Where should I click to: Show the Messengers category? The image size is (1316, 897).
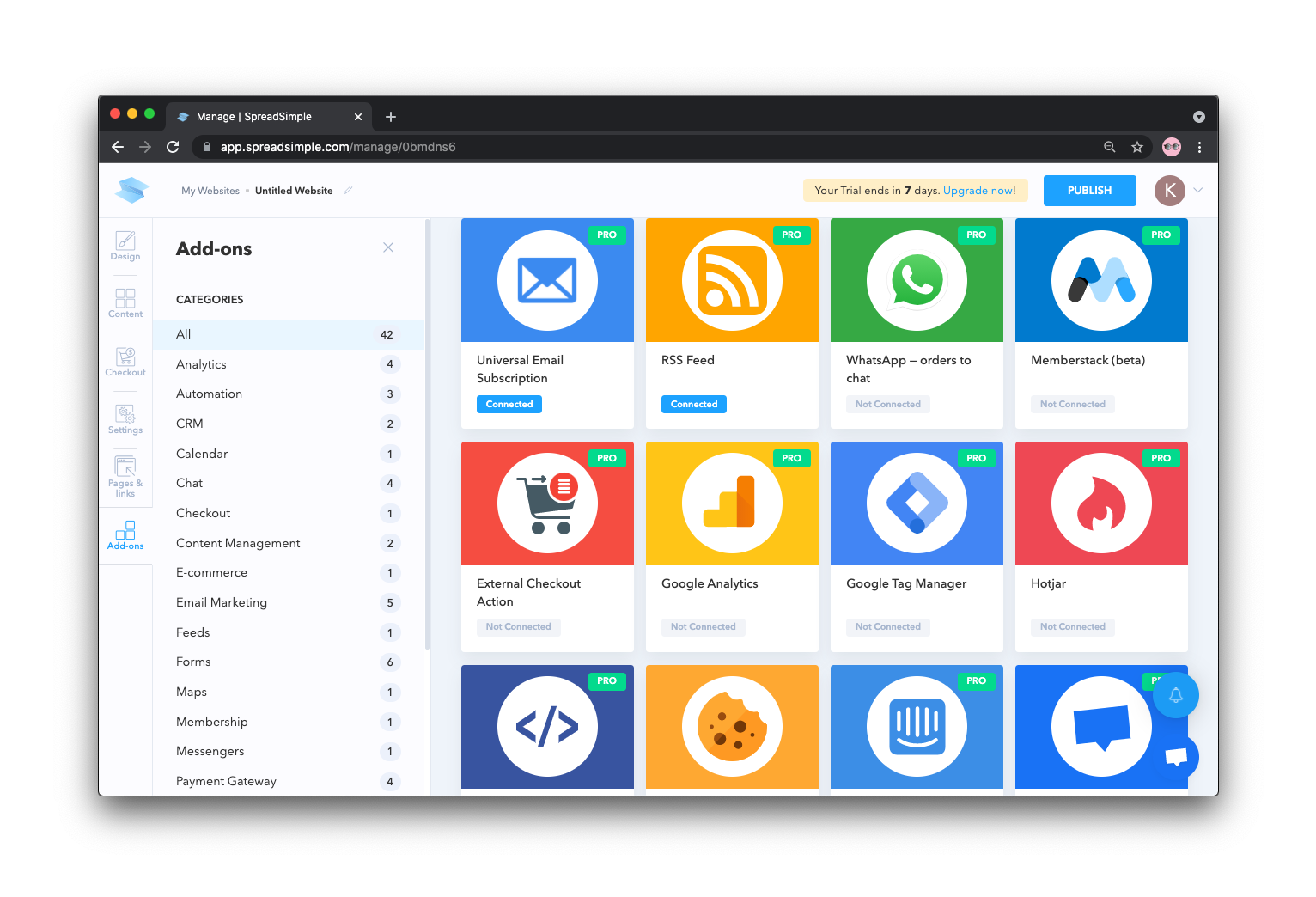tap(288, 751)
